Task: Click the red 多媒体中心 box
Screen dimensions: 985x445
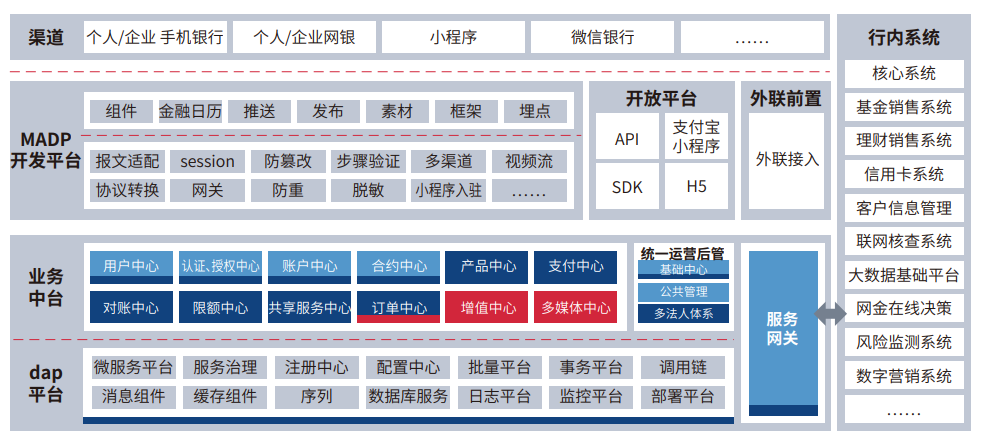Action: (x=576, y=307)
